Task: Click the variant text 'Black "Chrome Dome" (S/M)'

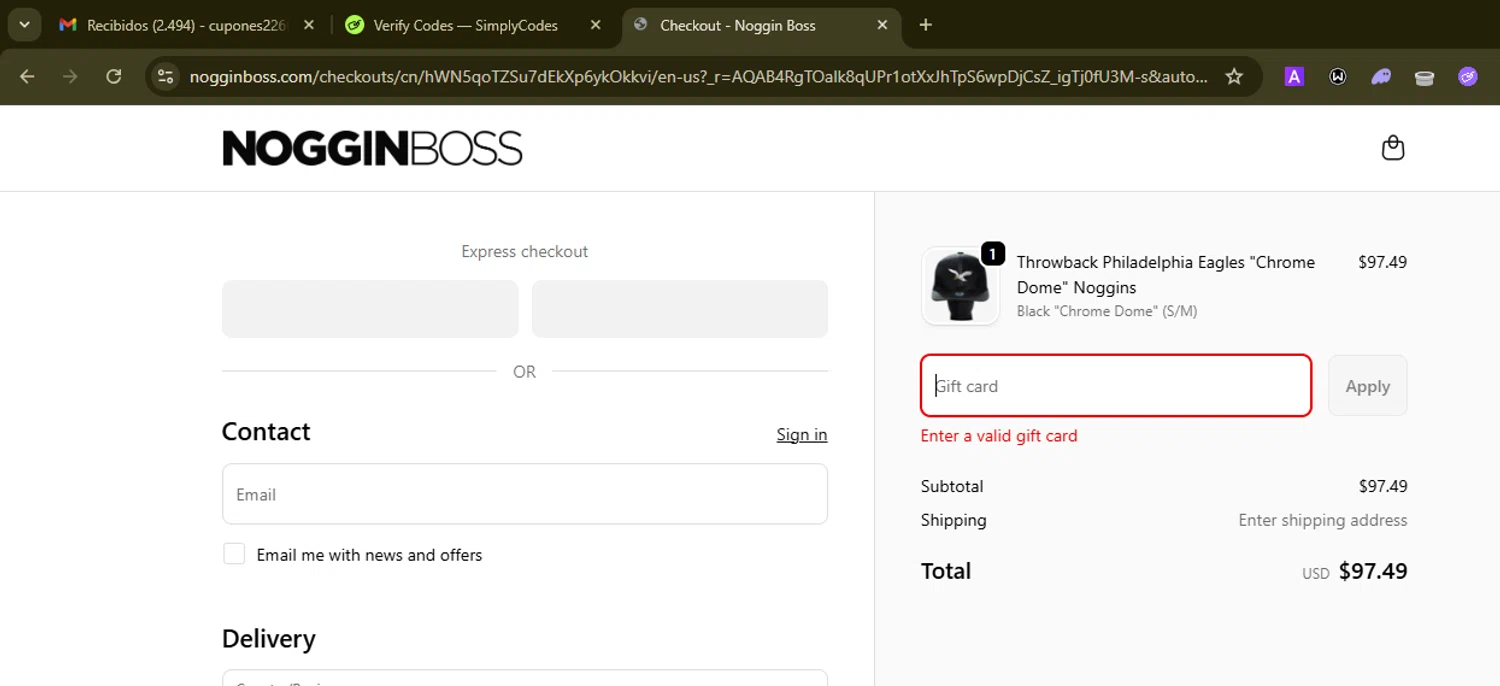Action: pyautogui.click(x=1107, y=311)
